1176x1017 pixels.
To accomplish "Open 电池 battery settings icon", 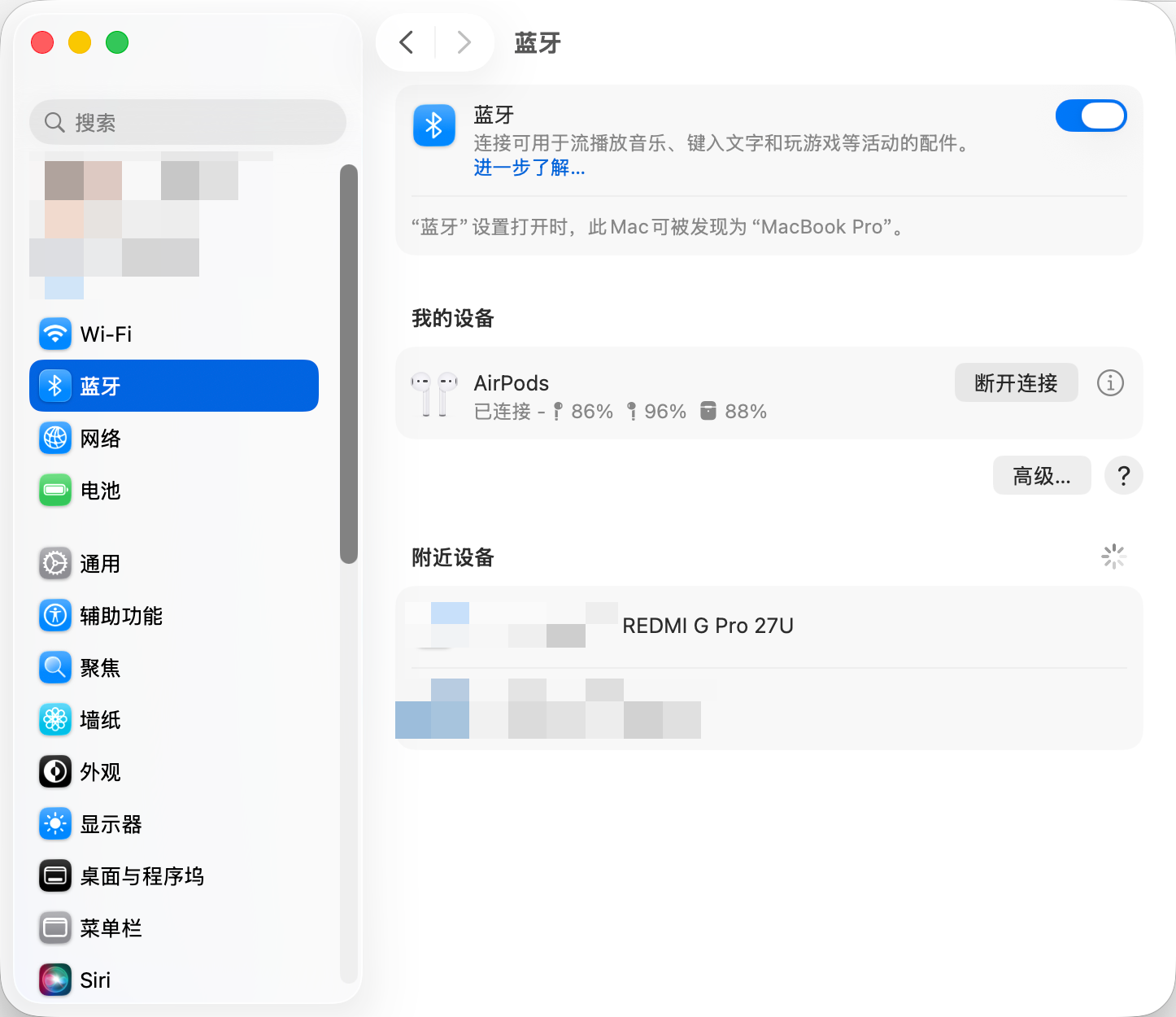I will [x=55, y=490].
